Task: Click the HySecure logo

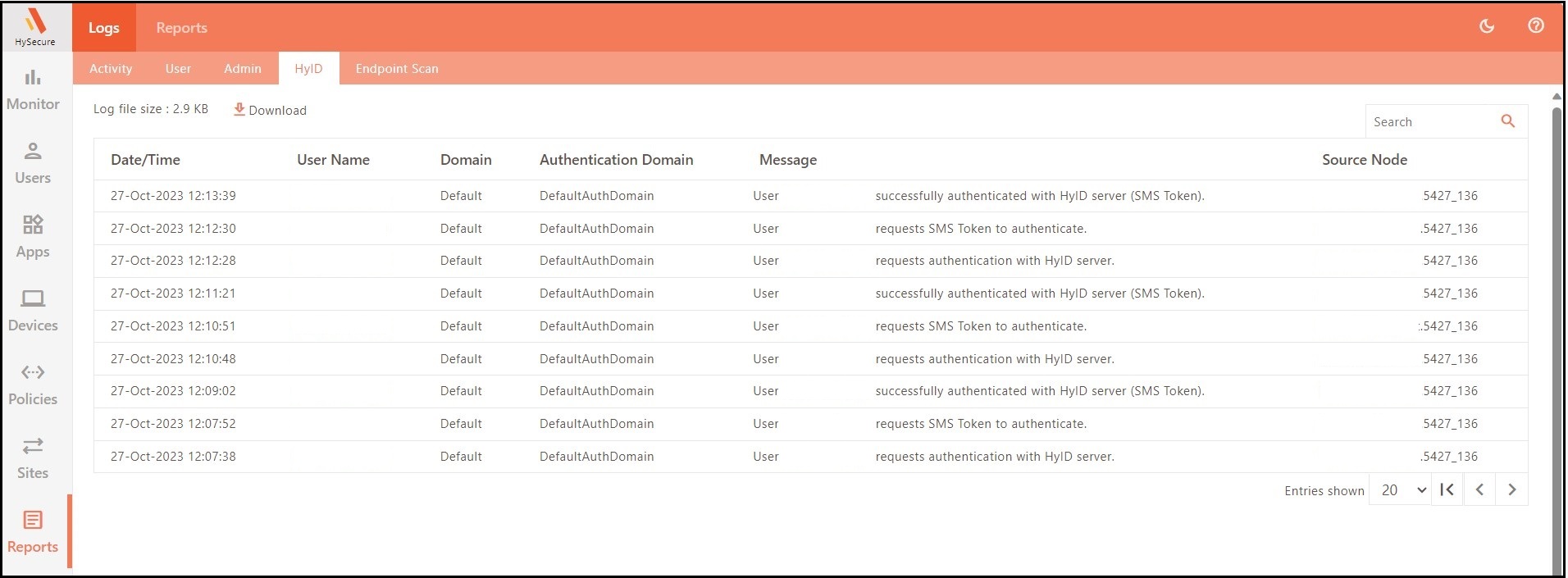Action: click(35, 26)
